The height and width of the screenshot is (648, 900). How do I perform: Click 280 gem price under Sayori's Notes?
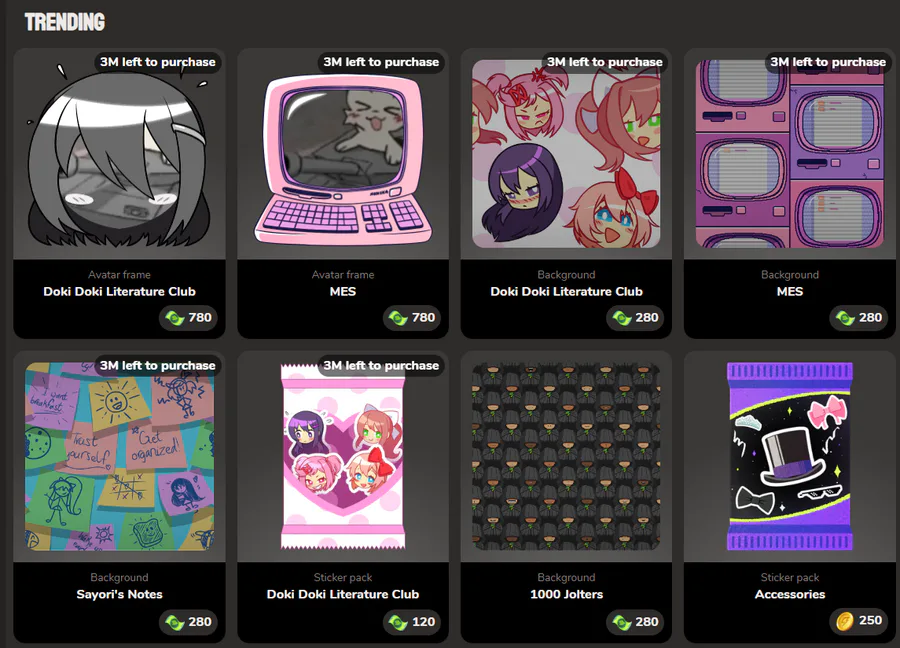189,622
